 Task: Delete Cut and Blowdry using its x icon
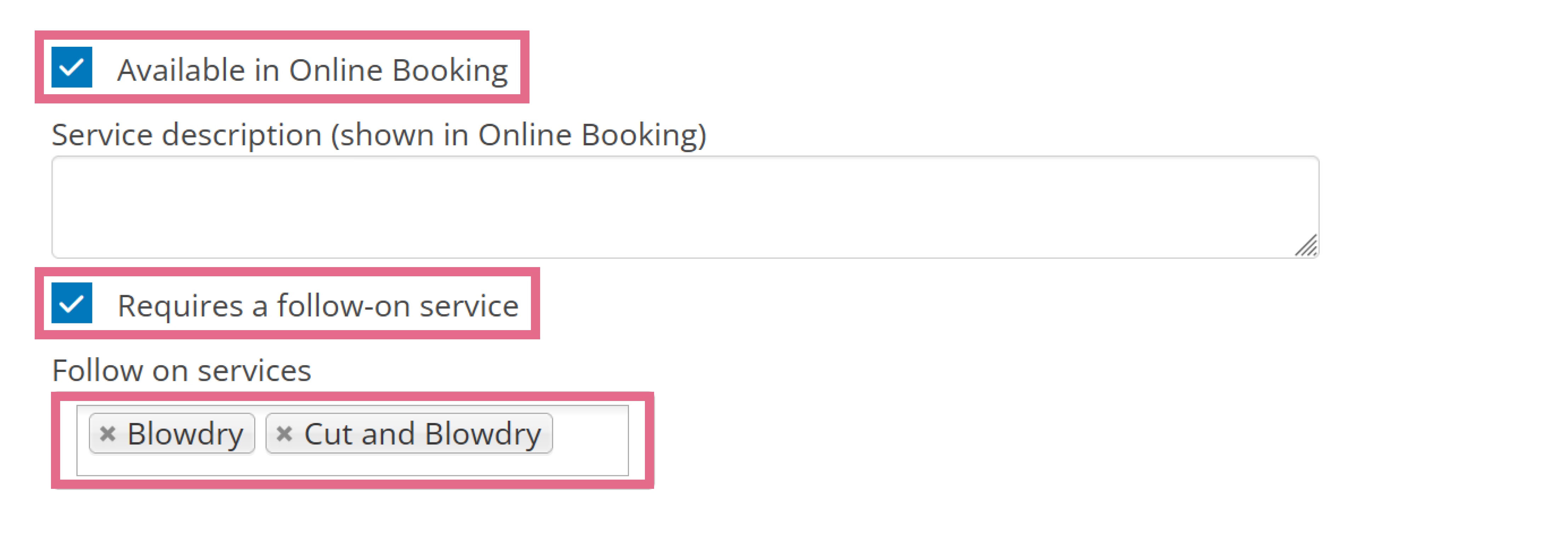[x=284, y=434]
